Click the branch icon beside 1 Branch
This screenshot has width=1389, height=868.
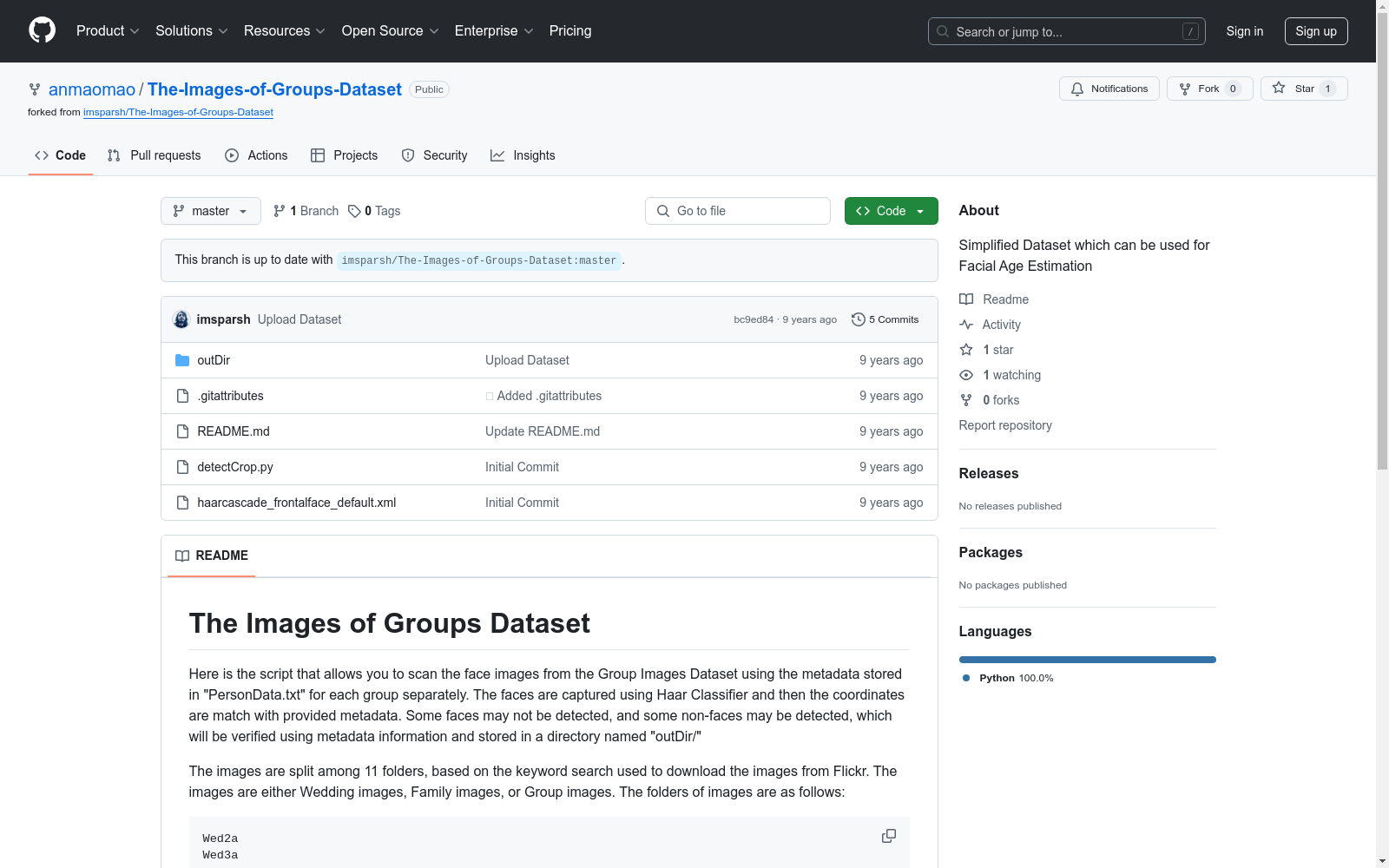280,211
